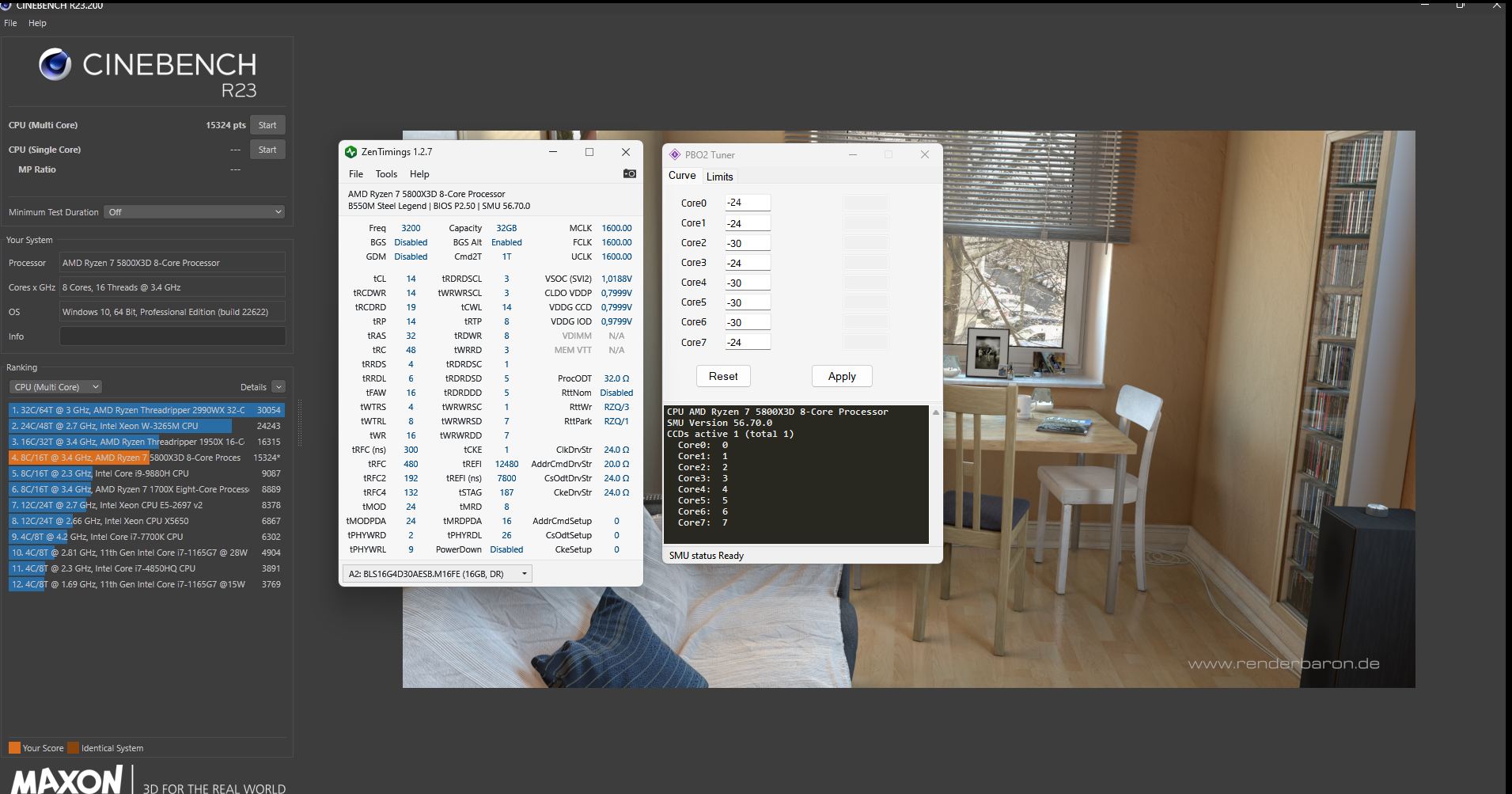This screenshot has width=1512, height=794.
Task: Click the VSOC 1,0188V value
Action: point(616,279)
